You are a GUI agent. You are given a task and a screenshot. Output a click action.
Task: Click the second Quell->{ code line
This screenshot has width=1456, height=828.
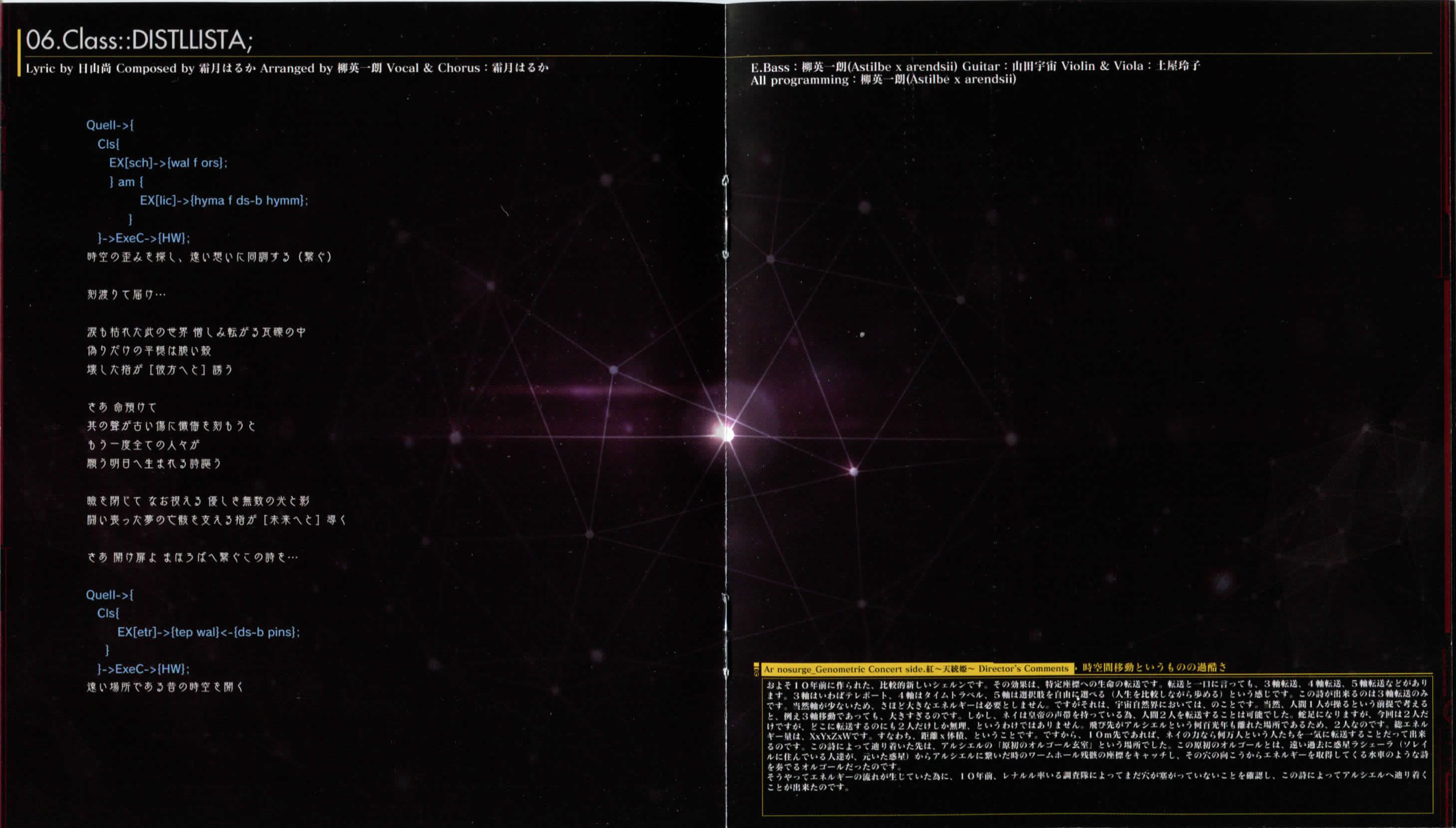tap(110, 595)
